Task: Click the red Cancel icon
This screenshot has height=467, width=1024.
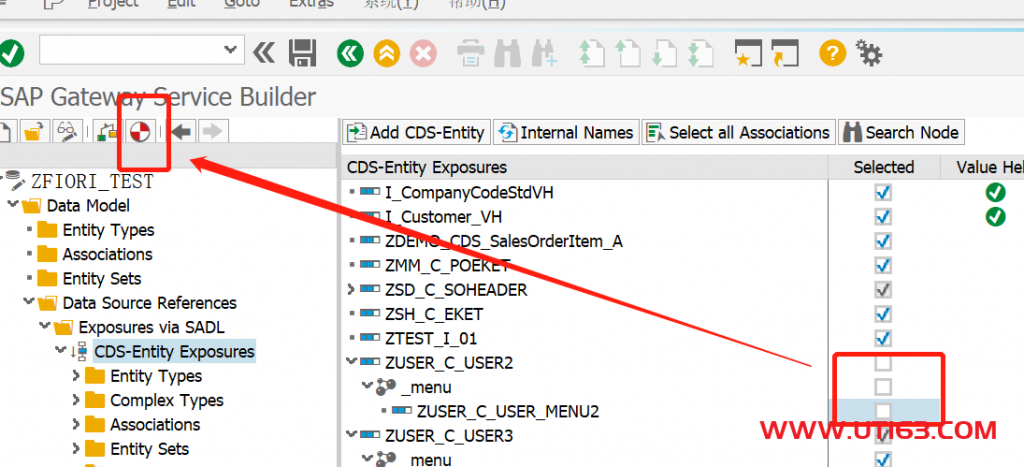Action: tap(423, 53)
